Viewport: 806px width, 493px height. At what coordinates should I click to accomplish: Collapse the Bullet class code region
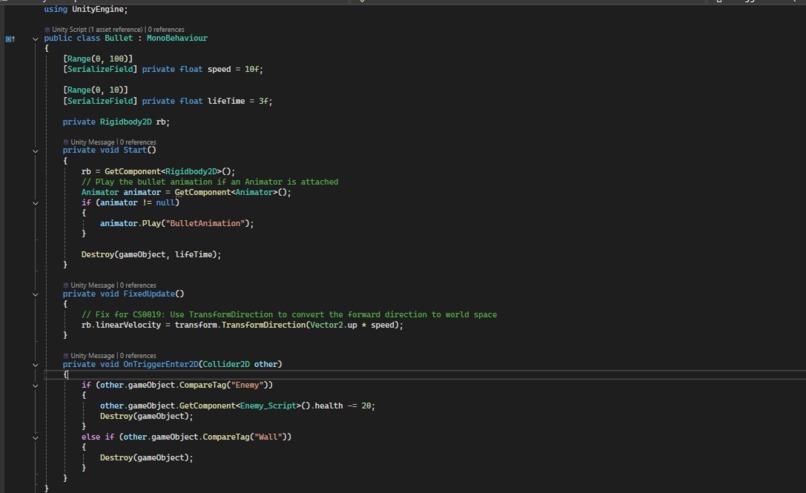point(35,39)
